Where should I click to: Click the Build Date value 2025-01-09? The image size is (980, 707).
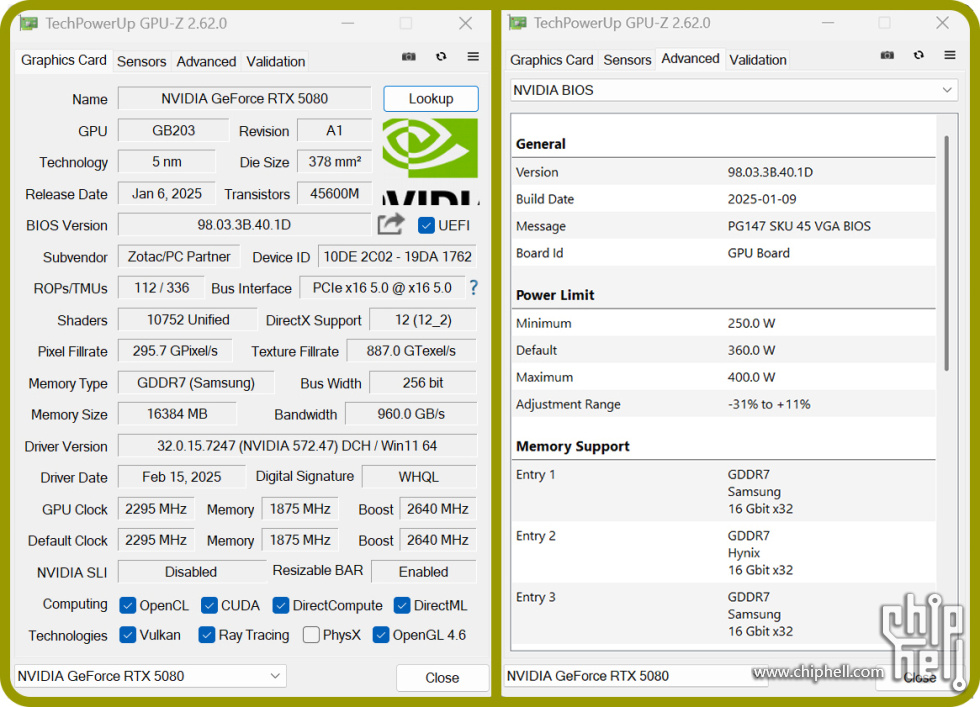[762, 199]
